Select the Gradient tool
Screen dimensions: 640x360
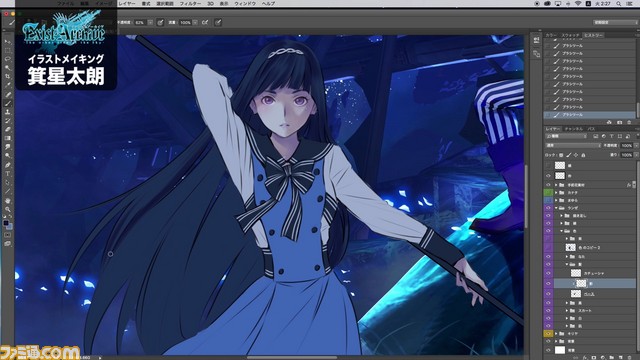(x=7, y=138)
